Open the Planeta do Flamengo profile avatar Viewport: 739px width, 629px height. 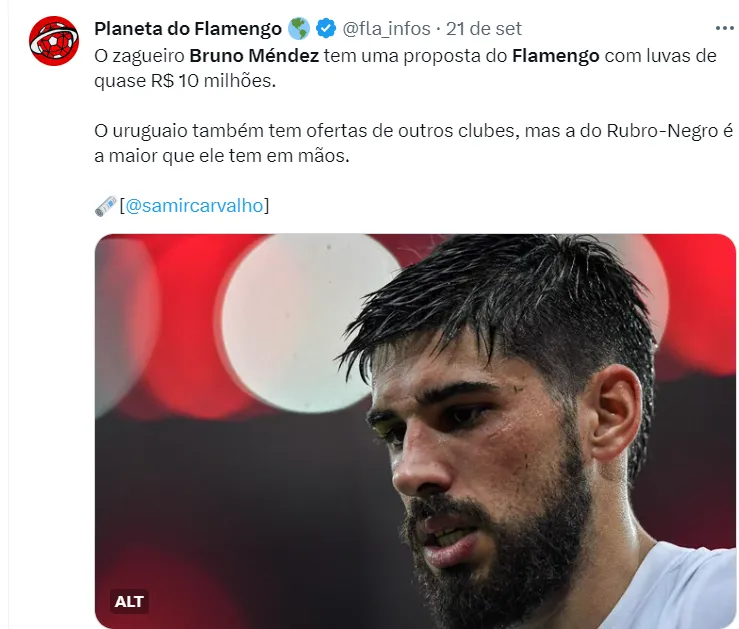[54, 41]
